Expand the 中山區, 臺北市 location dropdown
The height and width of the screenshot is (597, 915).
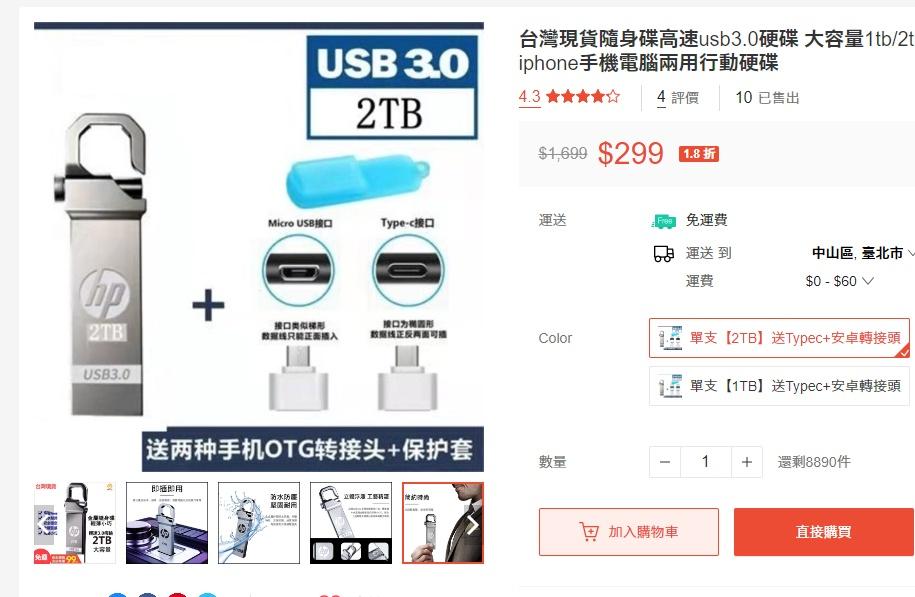pyautogui.click(x=862, y=253)
